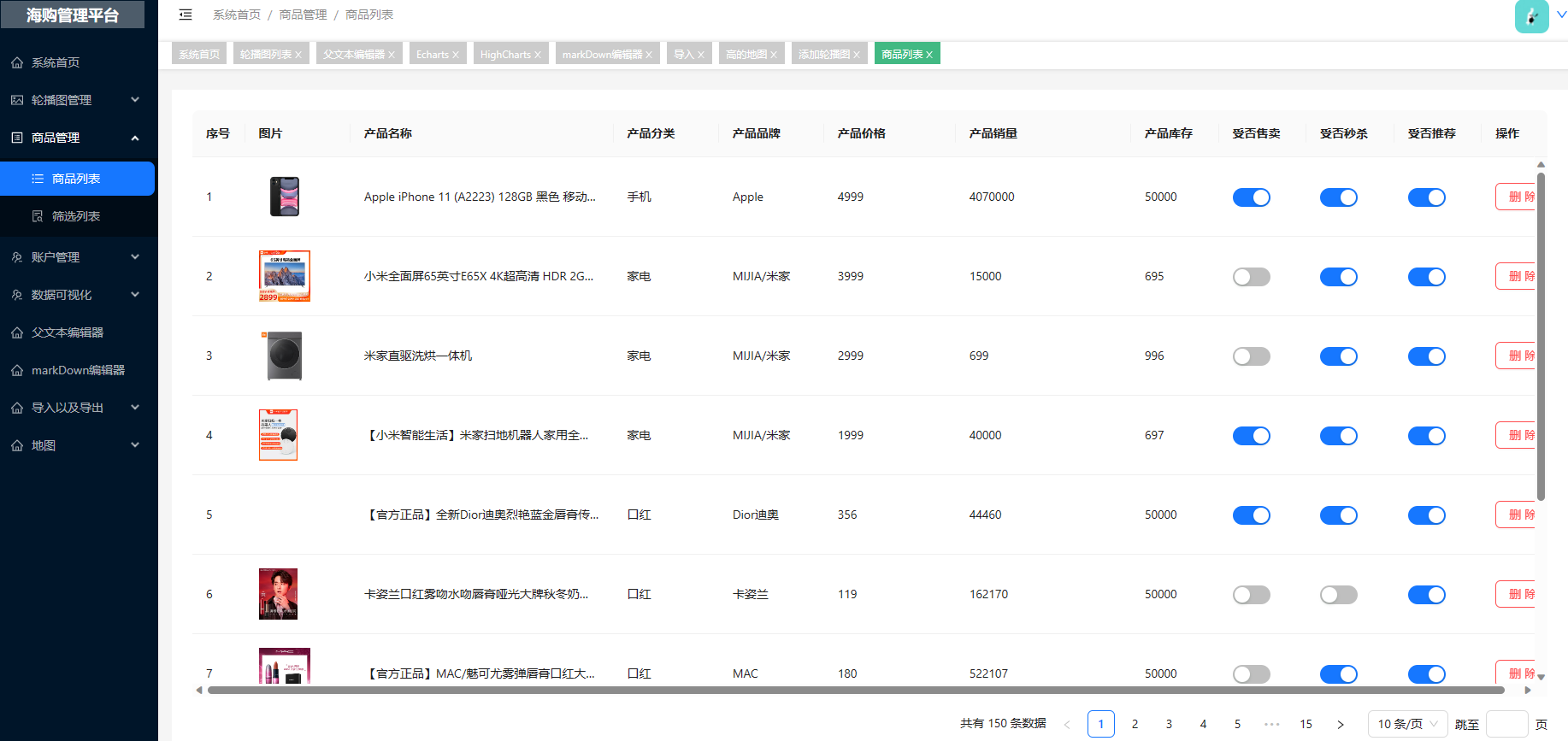Close the 轮播图列表 tab
This screenshot has width=1568, height=741.
click(x=298, y=55)
